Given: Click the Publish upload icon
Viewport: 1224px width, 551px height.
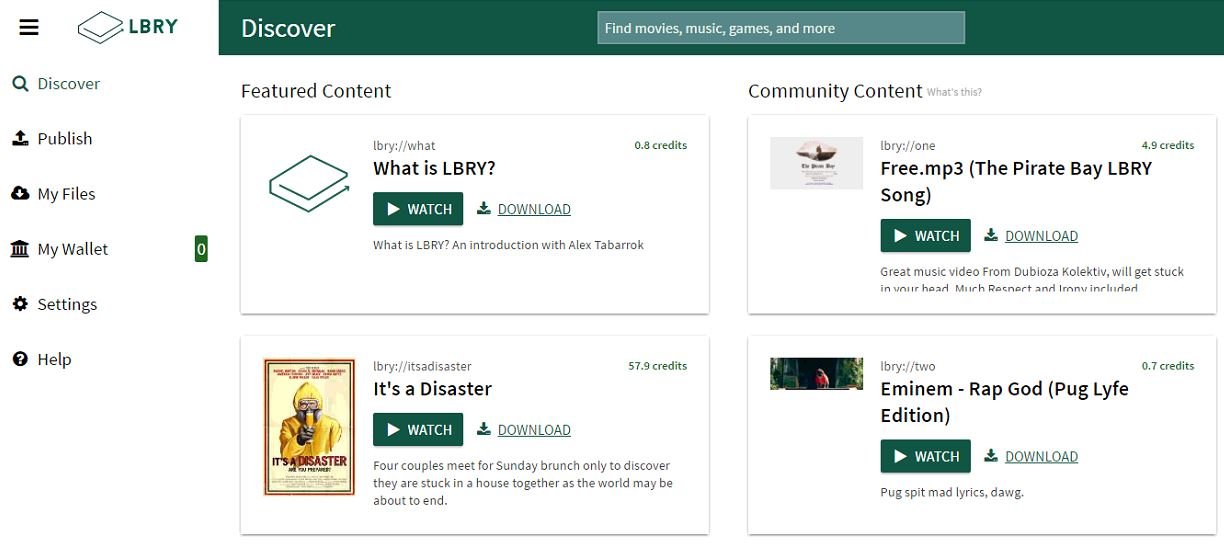Looking at the screenshot, I should pyautogui.click(x=20, y=138).
